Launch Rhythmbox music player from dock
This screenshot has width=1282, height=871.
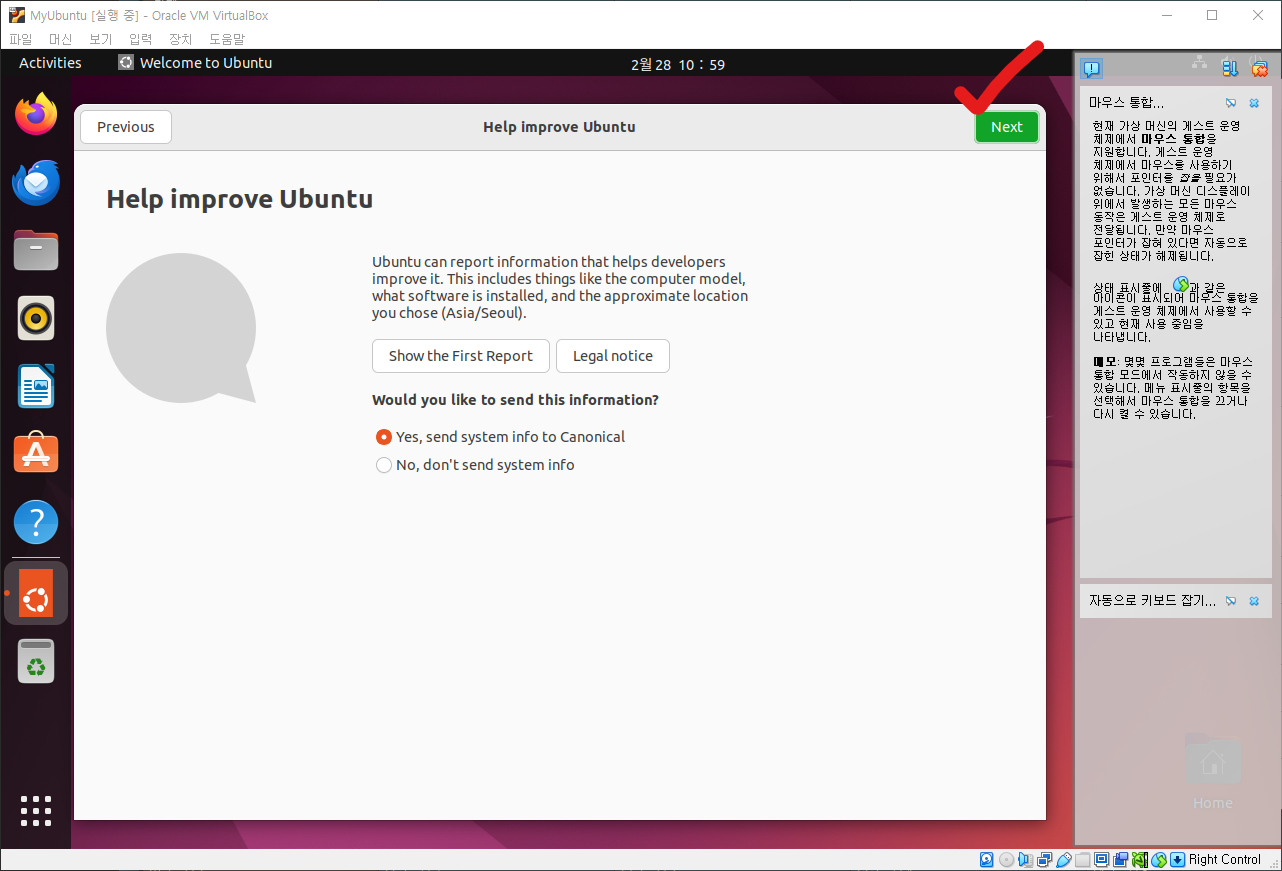coord(36,319)
